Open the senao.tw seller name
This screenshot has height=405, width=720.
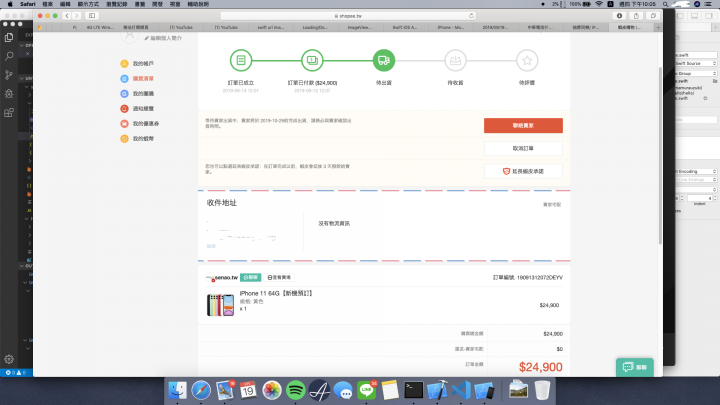(x=226, y=277)
